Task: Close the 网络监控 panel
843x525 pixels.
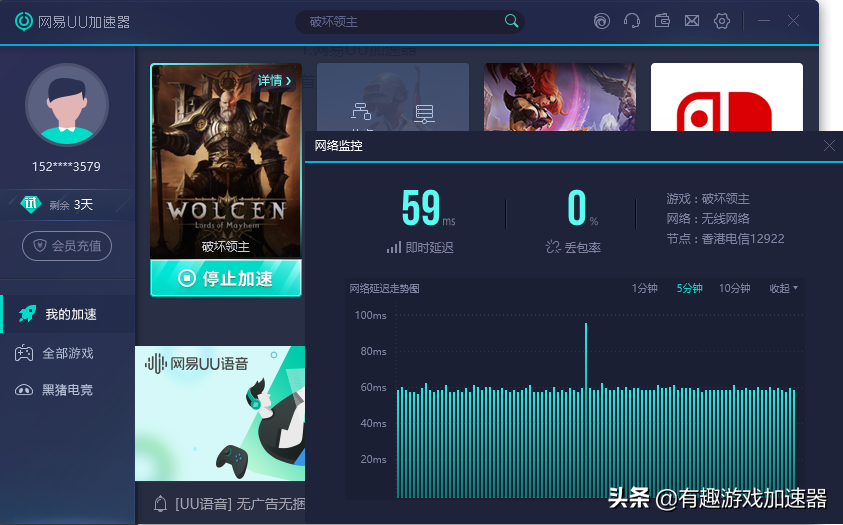Action: [829, 146]
